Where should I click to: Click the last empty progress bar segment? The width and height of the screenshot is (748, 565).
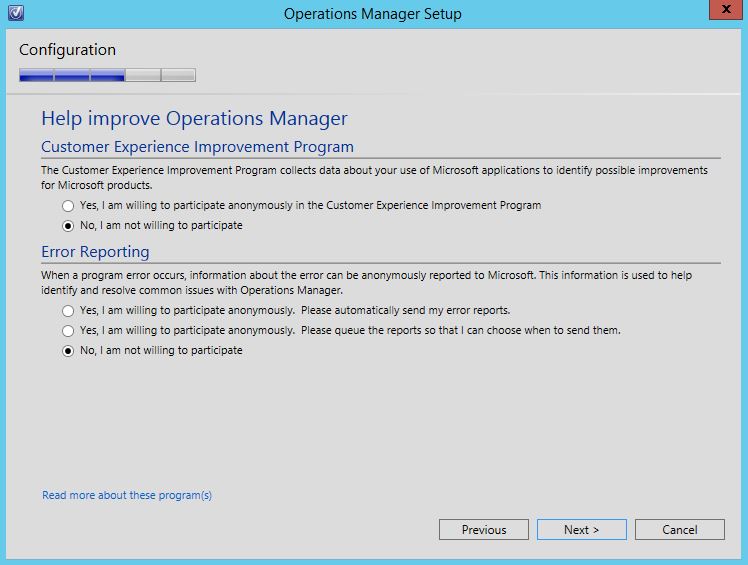[x=178, y=75]
